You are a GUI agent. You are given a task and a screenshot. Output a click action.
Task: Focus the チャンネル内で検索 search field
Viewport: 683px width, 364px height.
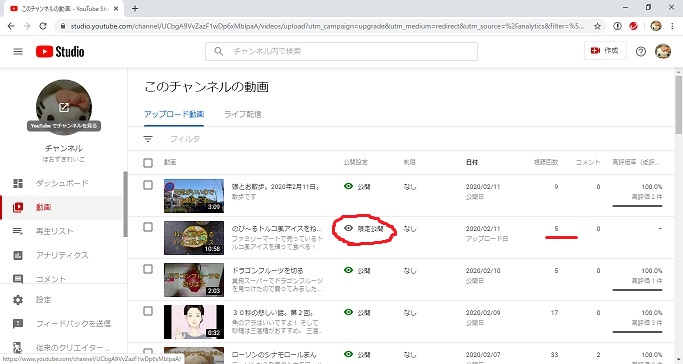(341, 51)
